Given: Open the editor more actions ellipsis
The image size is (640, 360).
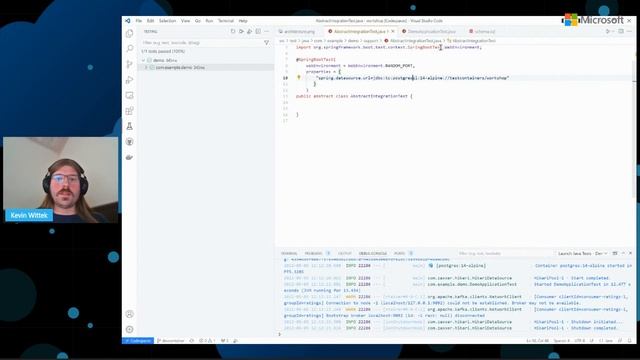Looking at the screenshot, I should tap(629, 31).
